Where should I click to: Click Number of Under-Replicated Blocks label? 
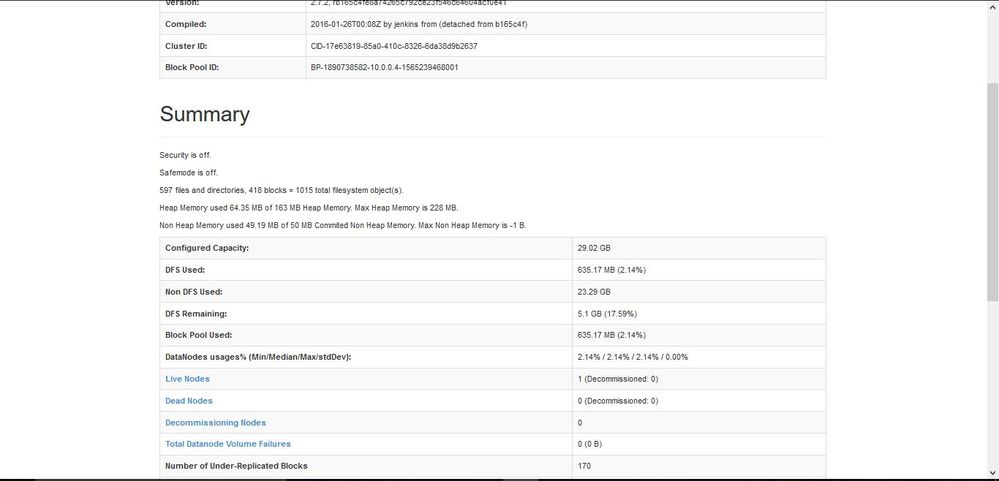point(236,466)
